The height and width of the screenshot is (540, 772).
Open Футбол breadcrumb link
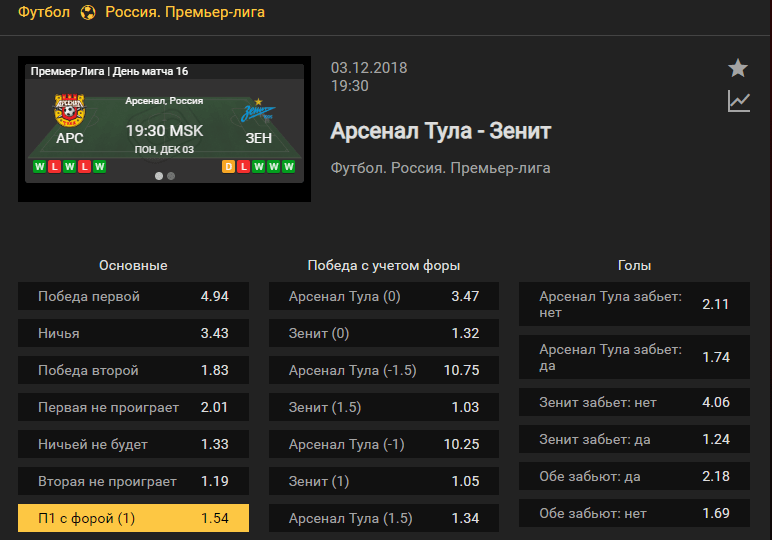(44, 12)
